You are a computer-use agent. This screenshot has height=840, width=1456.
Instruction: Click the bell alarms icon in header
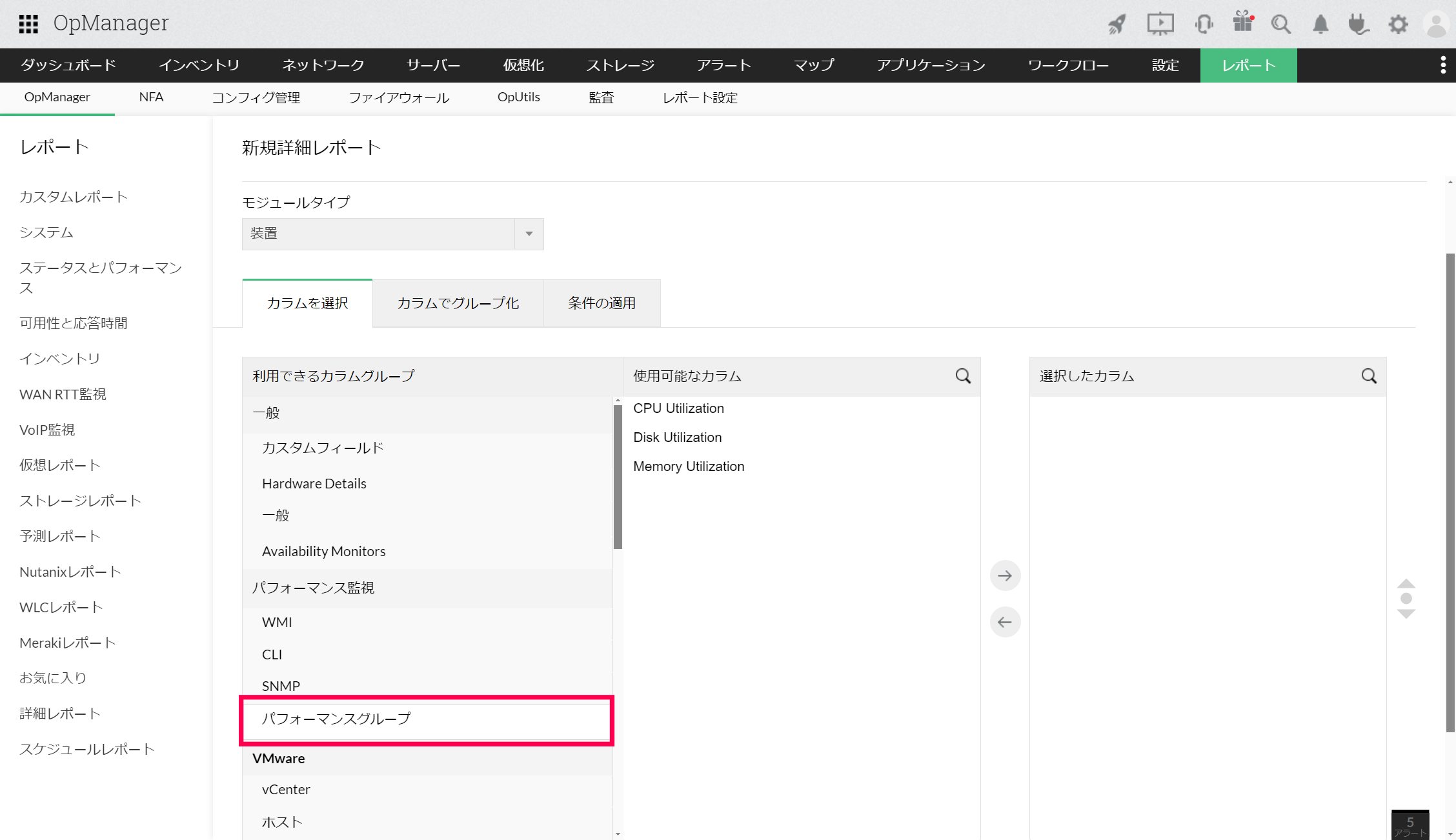tap(1320, 25)
